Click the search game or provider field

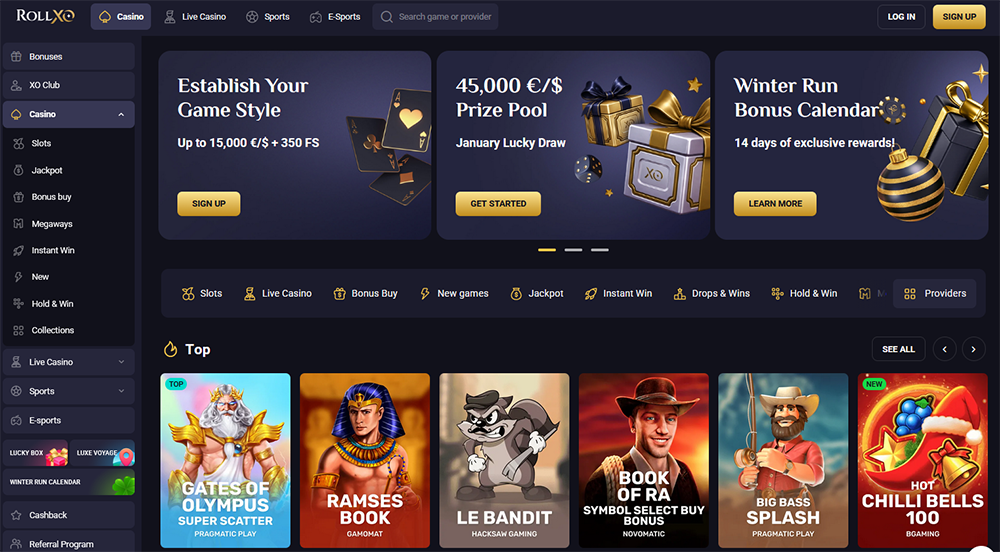click(x=435, y=17)
